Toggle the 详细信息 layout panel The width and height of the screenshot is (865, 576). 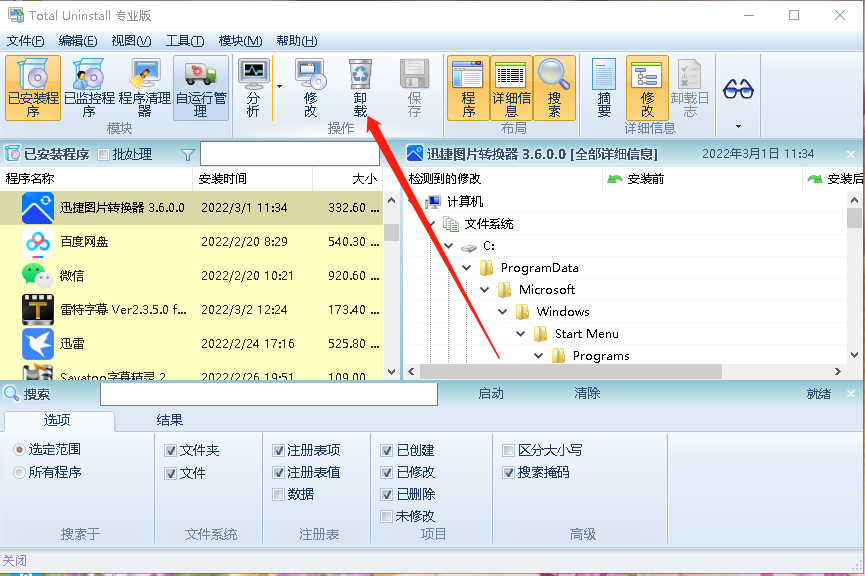[511, 88]
